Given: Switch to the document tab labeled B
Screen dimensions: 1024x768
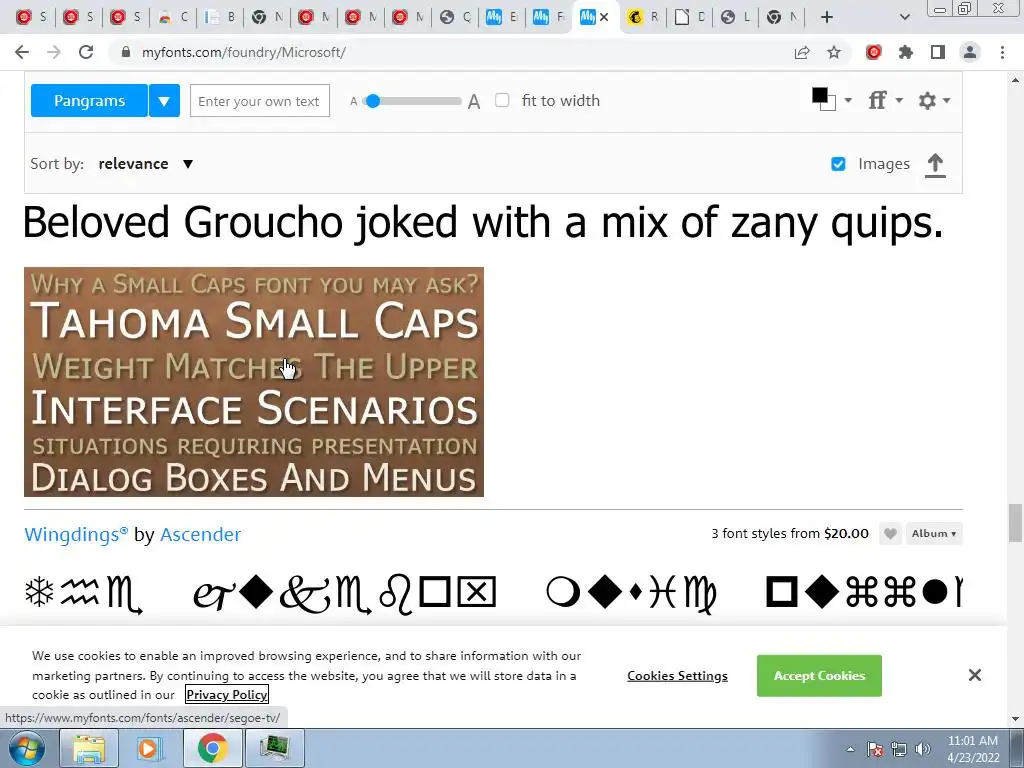Looking at the screenshot, I should click(220, 18).
